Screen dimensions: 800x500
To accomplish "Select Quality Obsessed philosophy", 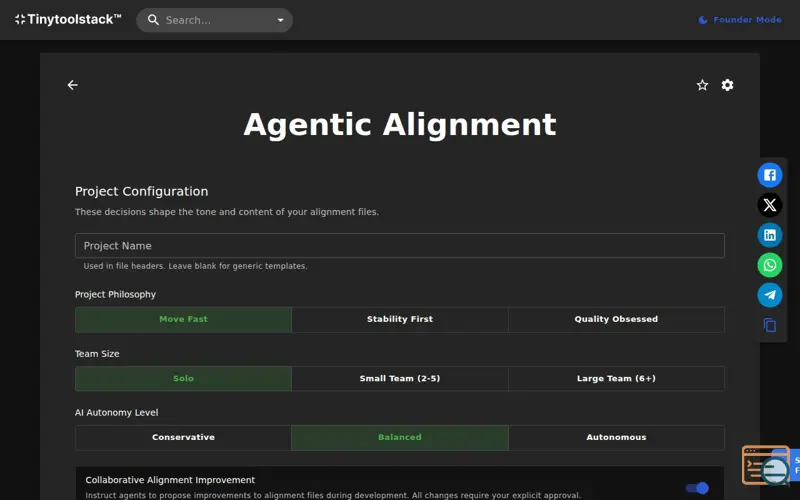I will (616, 319).
